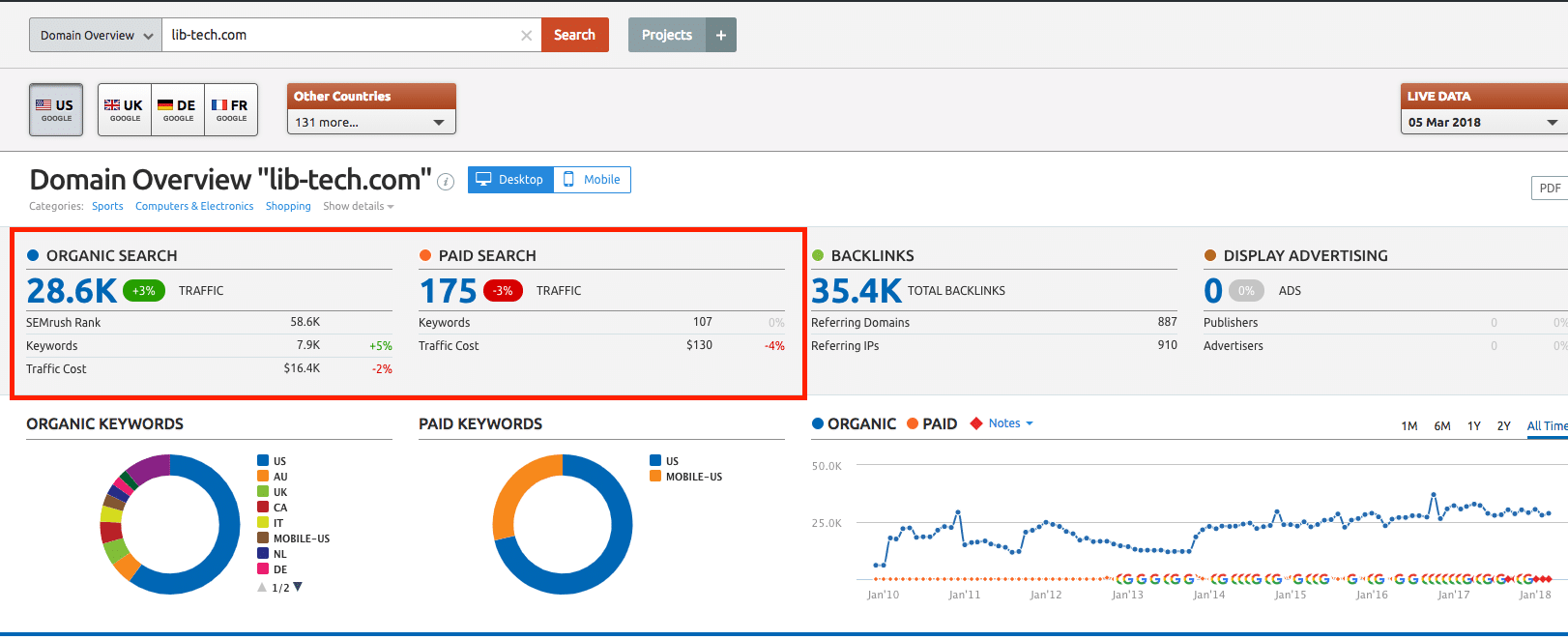Click Referring Domains 887 value
The width and height of the screenshot is (1568, 640).
click(1168, 322)
